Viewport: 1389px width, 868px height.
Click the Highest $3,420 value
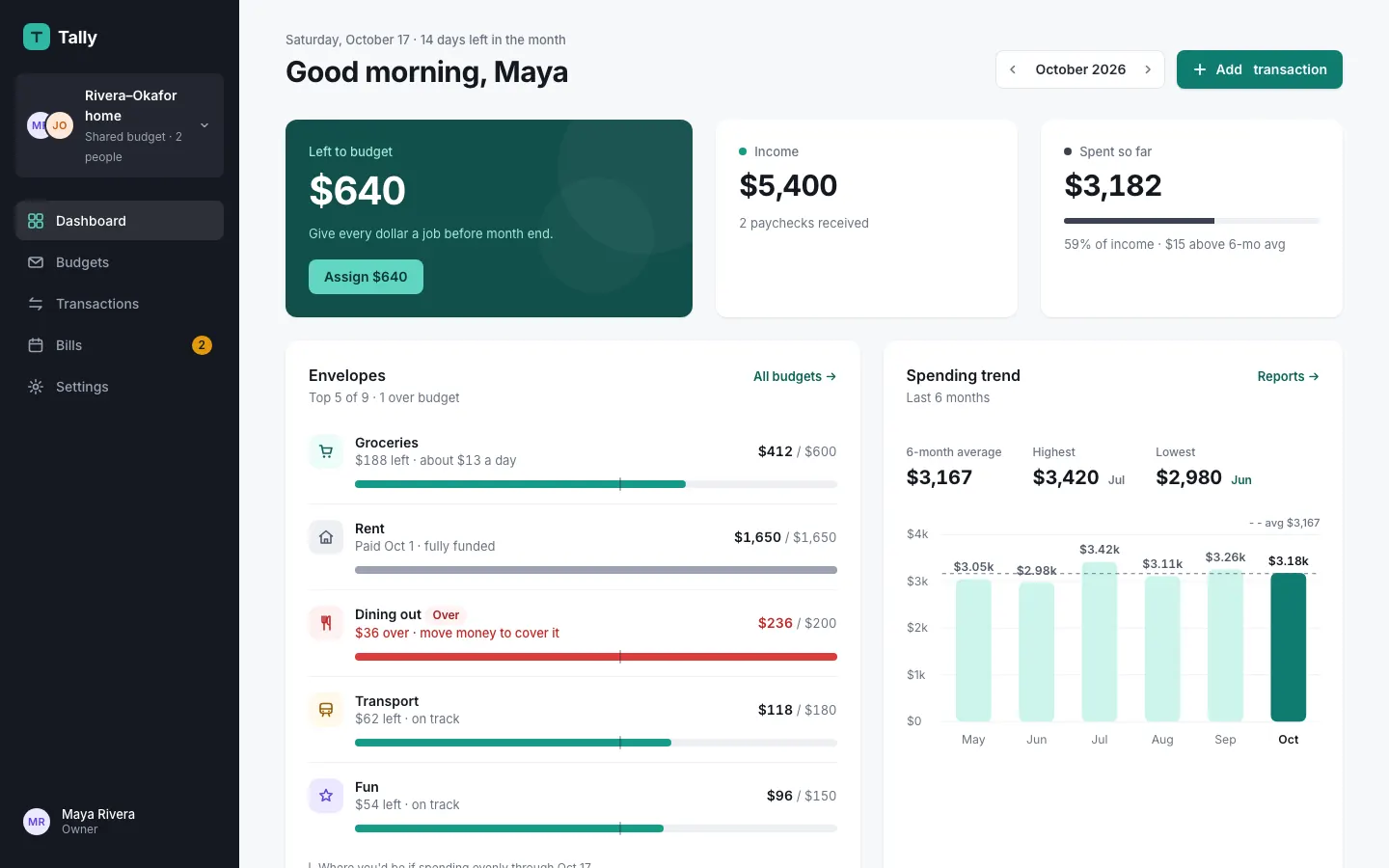point(1066,477)
